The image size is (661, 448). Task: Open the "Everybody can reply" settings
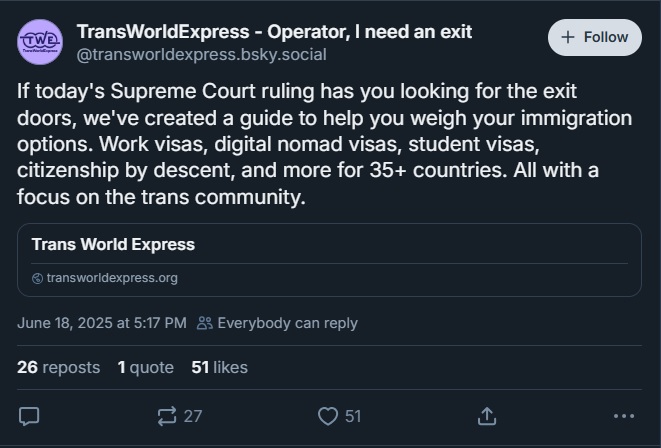click(x=287, y=323)
